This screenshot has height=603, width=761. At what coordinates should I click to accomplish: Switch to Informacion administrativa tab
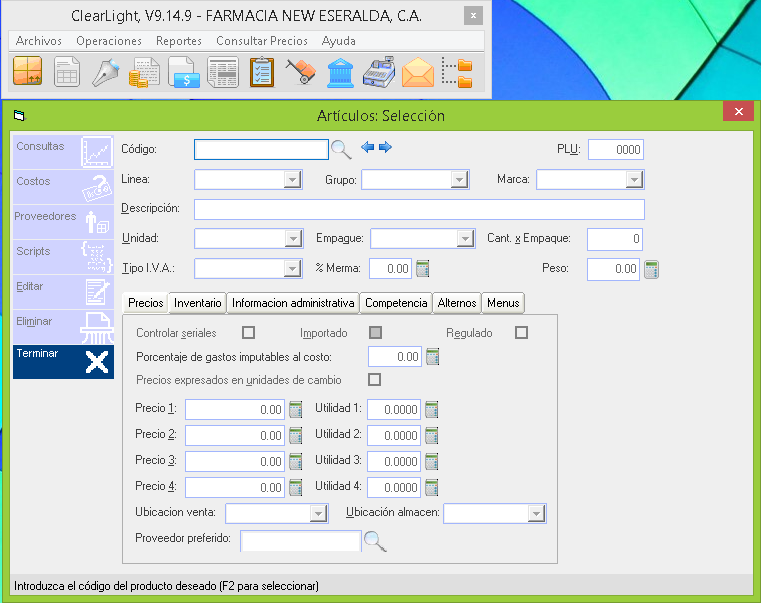[293, 303]
